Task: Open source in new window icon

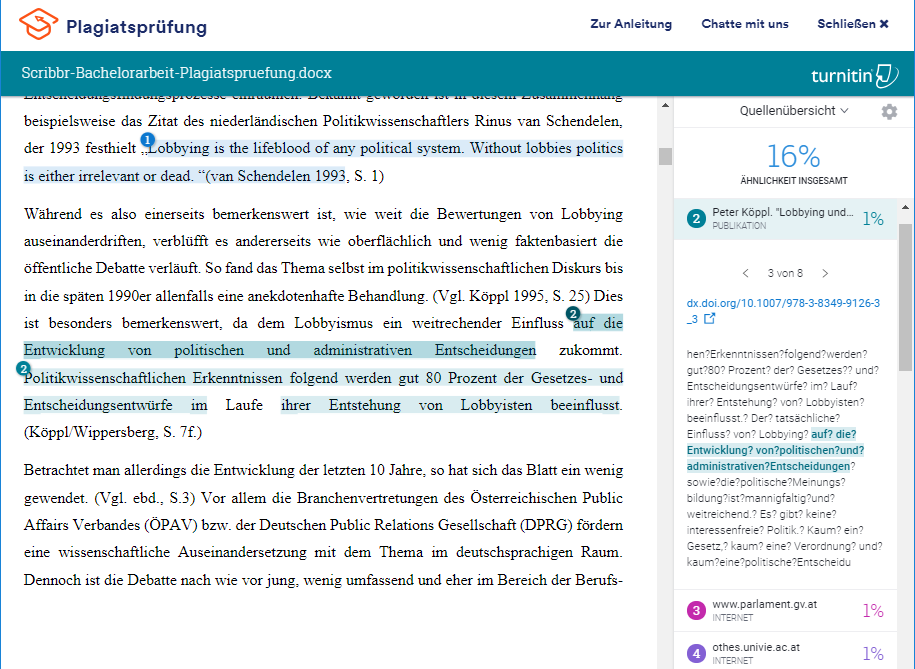Action: (x=710, y=319)
